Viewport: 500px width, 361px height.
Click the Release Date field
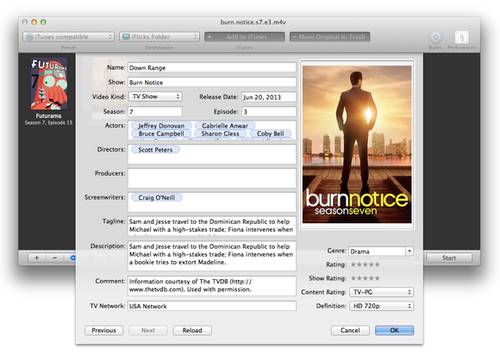(269, 97)
